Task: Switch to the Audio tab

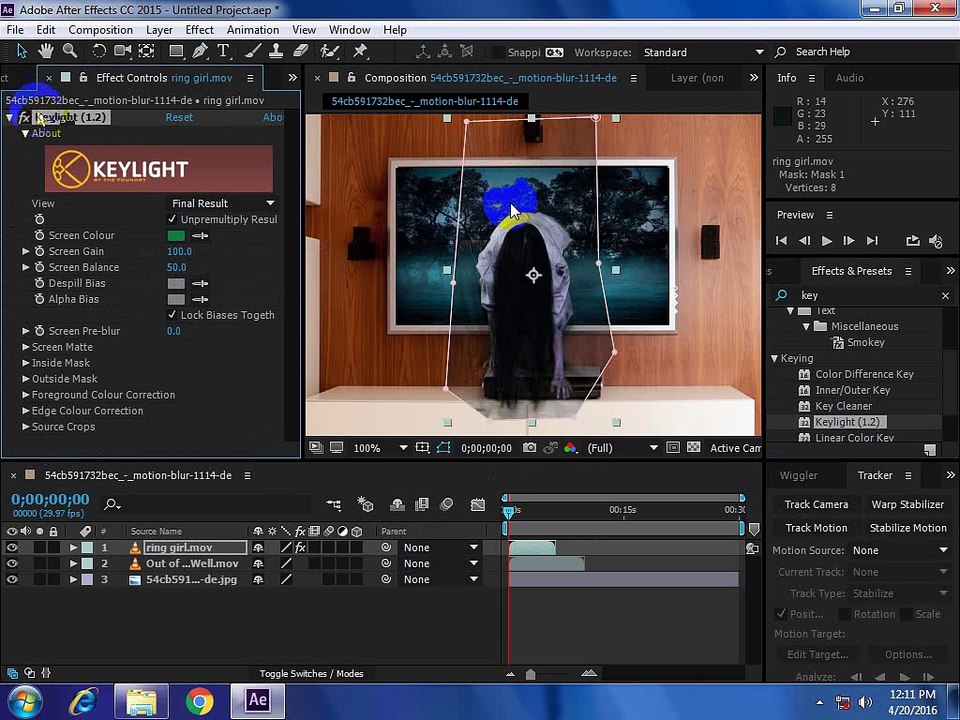Action: pos(850,78)
